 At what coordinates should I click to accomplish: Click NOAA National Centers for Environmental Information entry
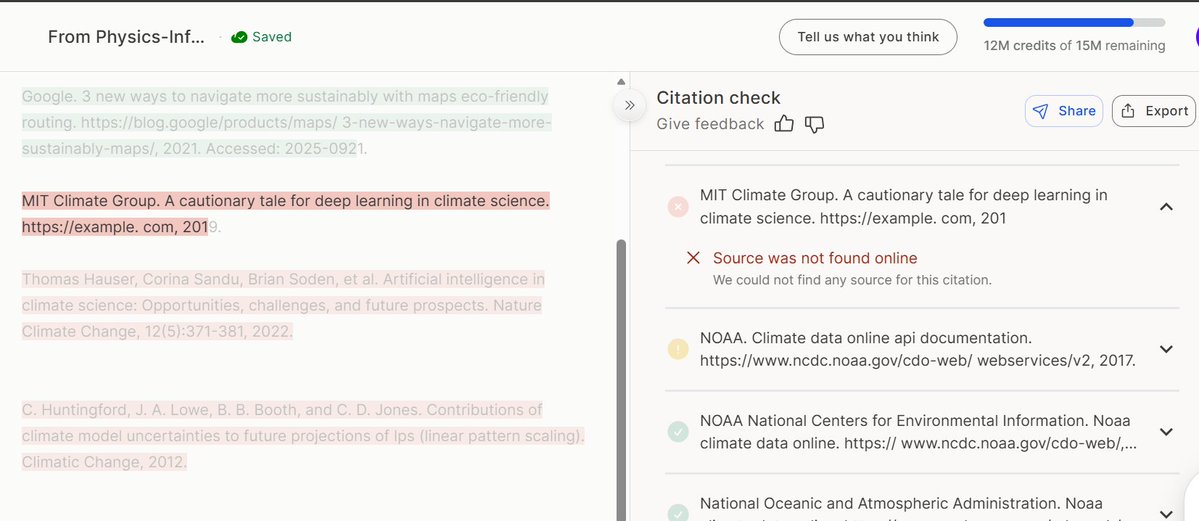922,432
